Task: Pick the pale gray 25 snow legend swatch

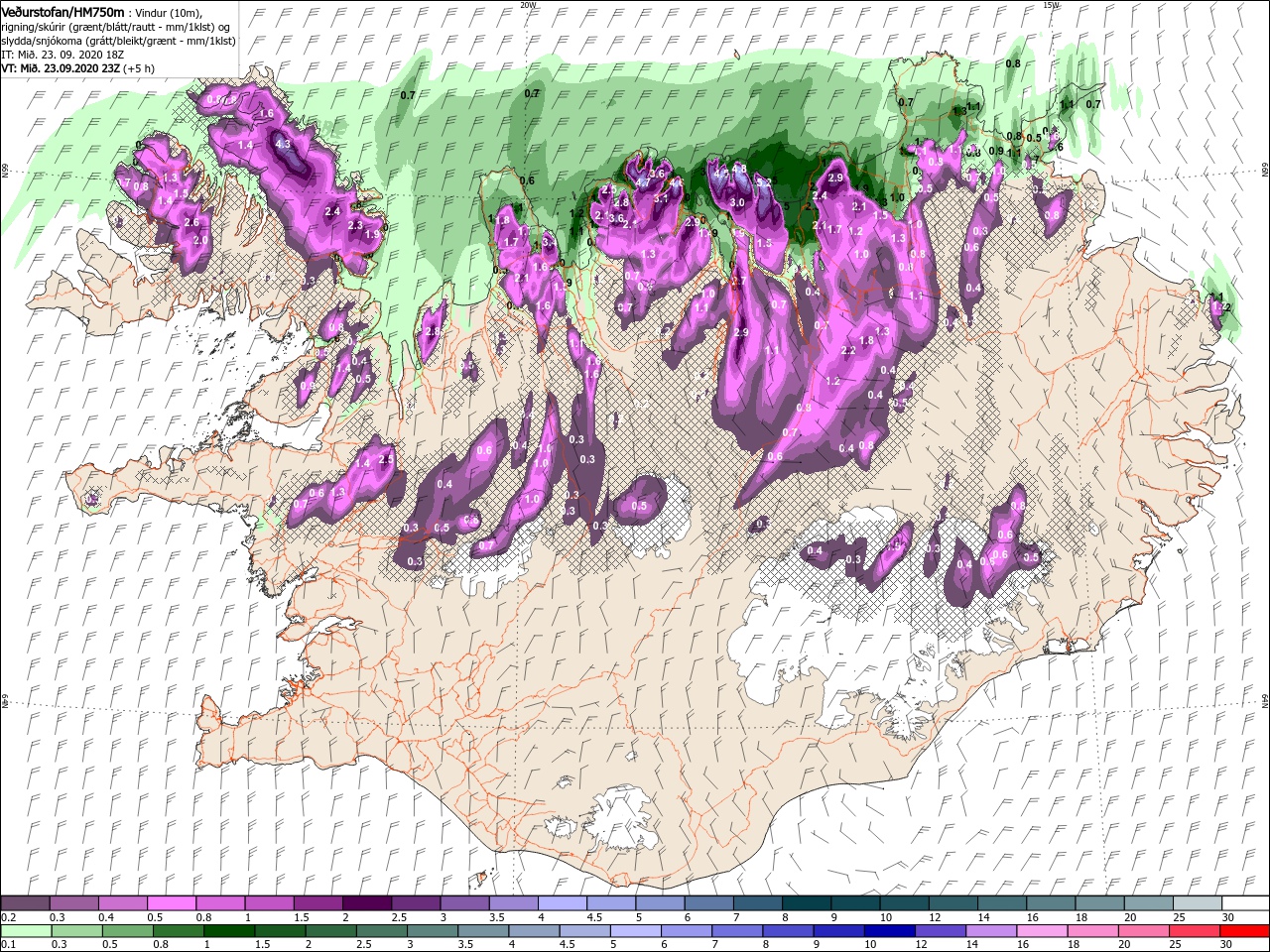Action: click(x=1198, y=902)
